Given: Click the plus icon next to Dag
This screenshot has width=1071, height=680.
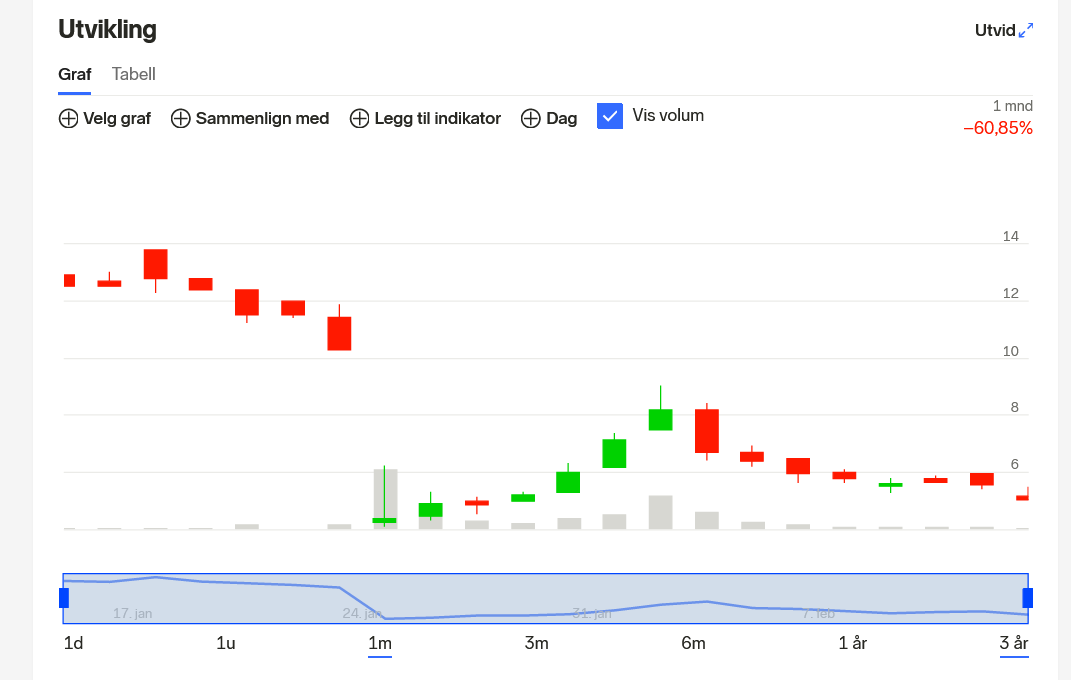Looking at the screenshot, I should [x=531, y=118].
